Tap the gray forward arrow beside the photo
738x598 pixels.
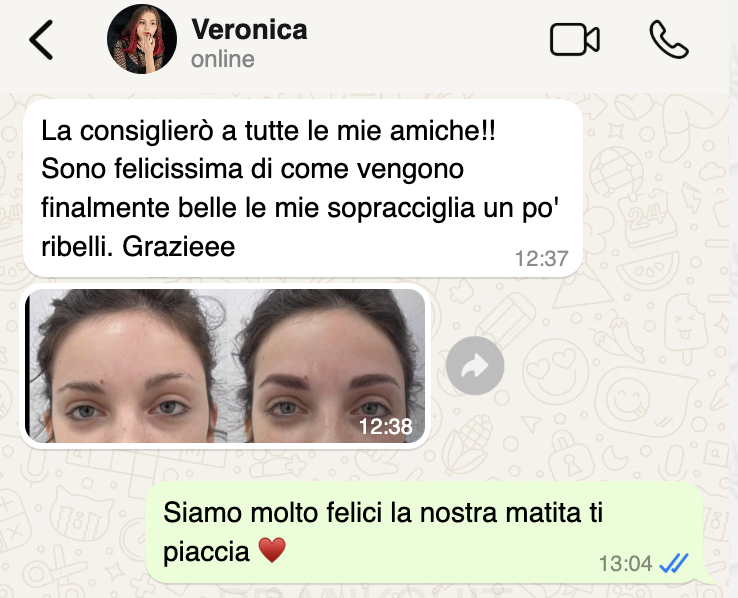coord(475,366)
